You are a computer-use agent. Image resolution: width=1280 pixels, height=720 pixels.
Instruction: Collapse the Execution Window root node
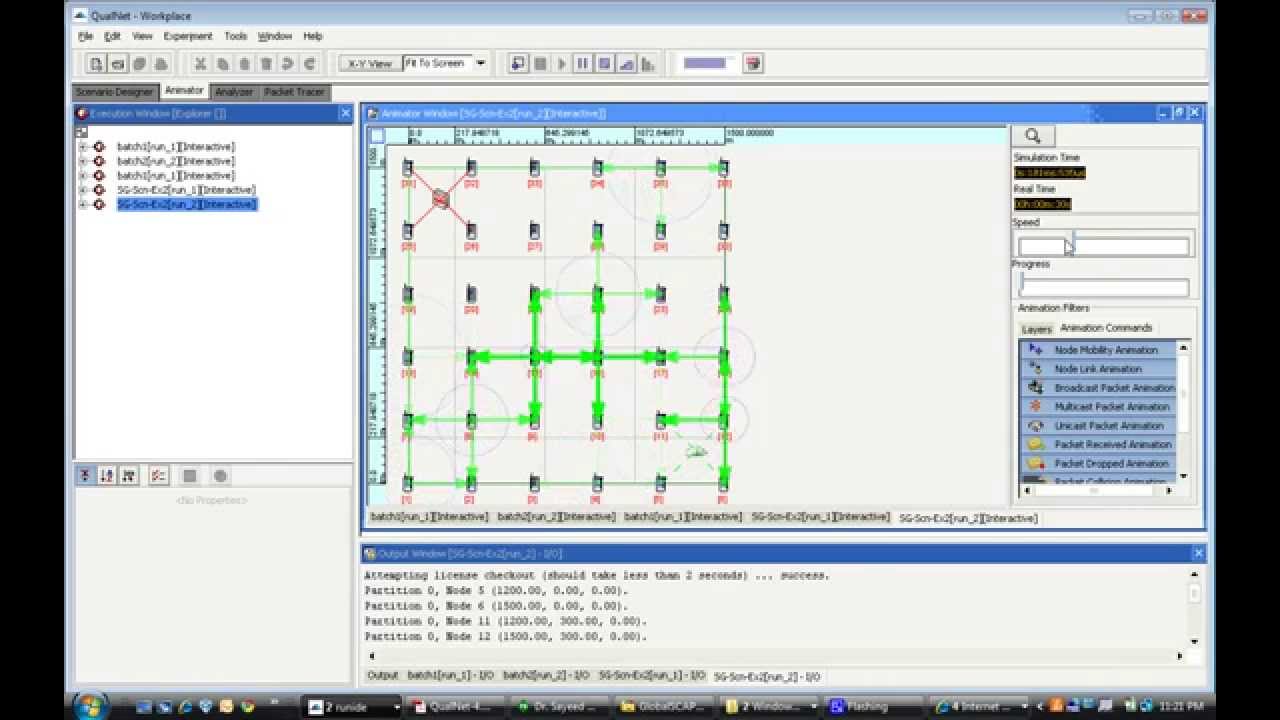pyautogui.click(x=82, y=132)
